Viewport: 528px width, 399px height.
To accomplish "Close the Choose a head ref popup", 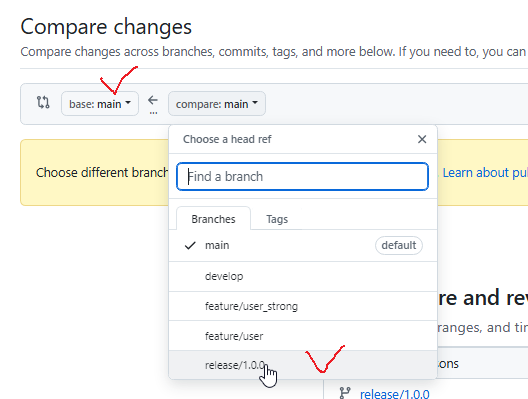I will coord(422,139).
